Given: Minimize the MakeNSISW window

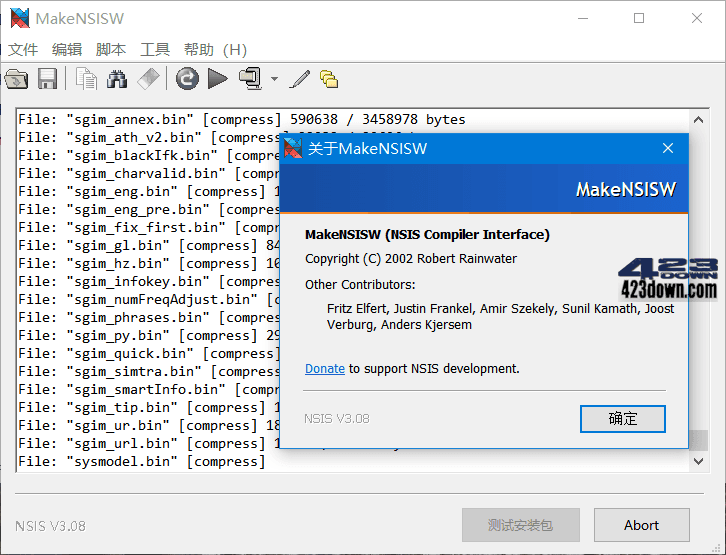Looking at the screenshot, I should click(583, 18).
